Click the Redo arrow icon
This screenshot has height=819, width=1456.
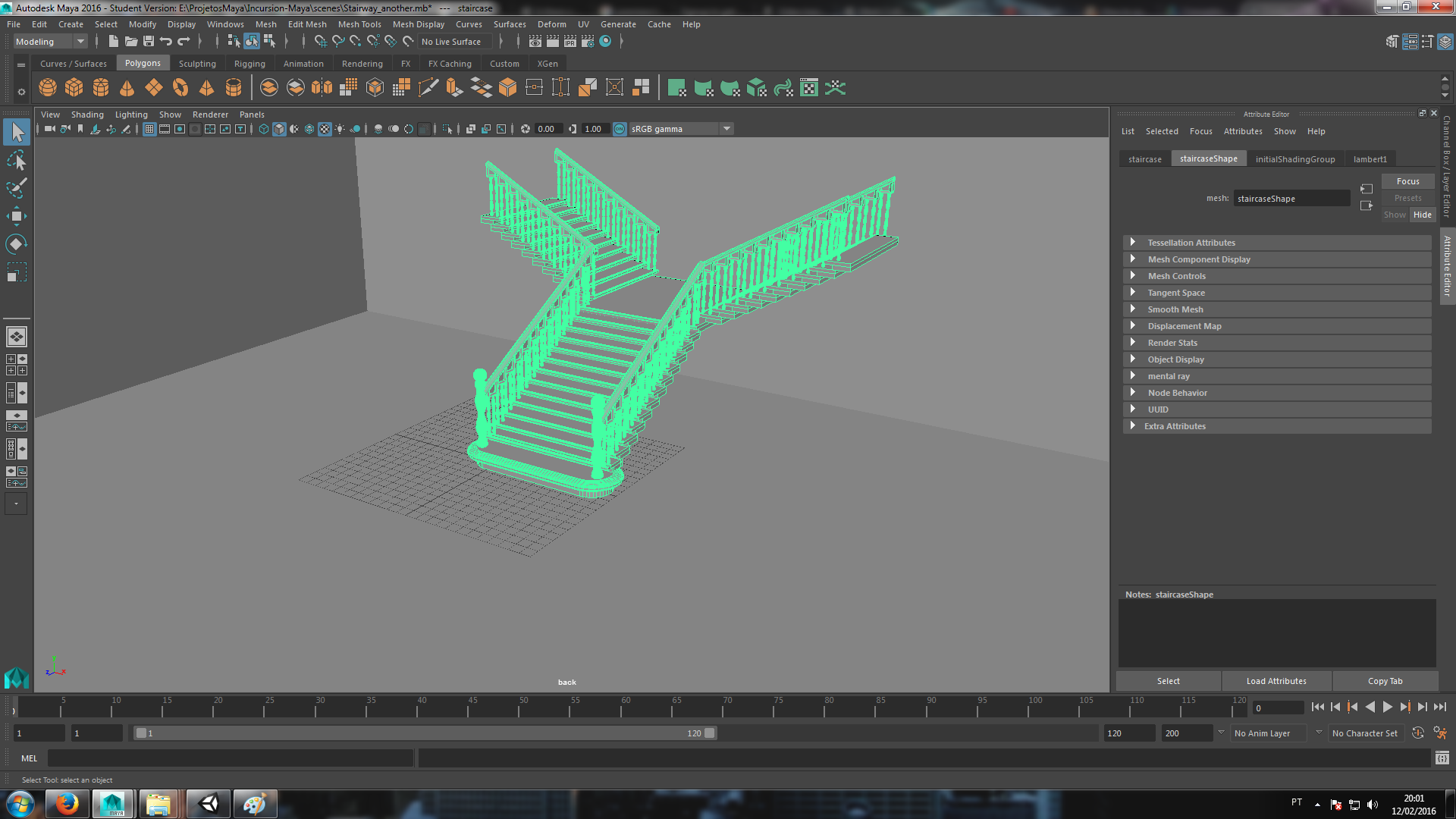click(184, 42)
